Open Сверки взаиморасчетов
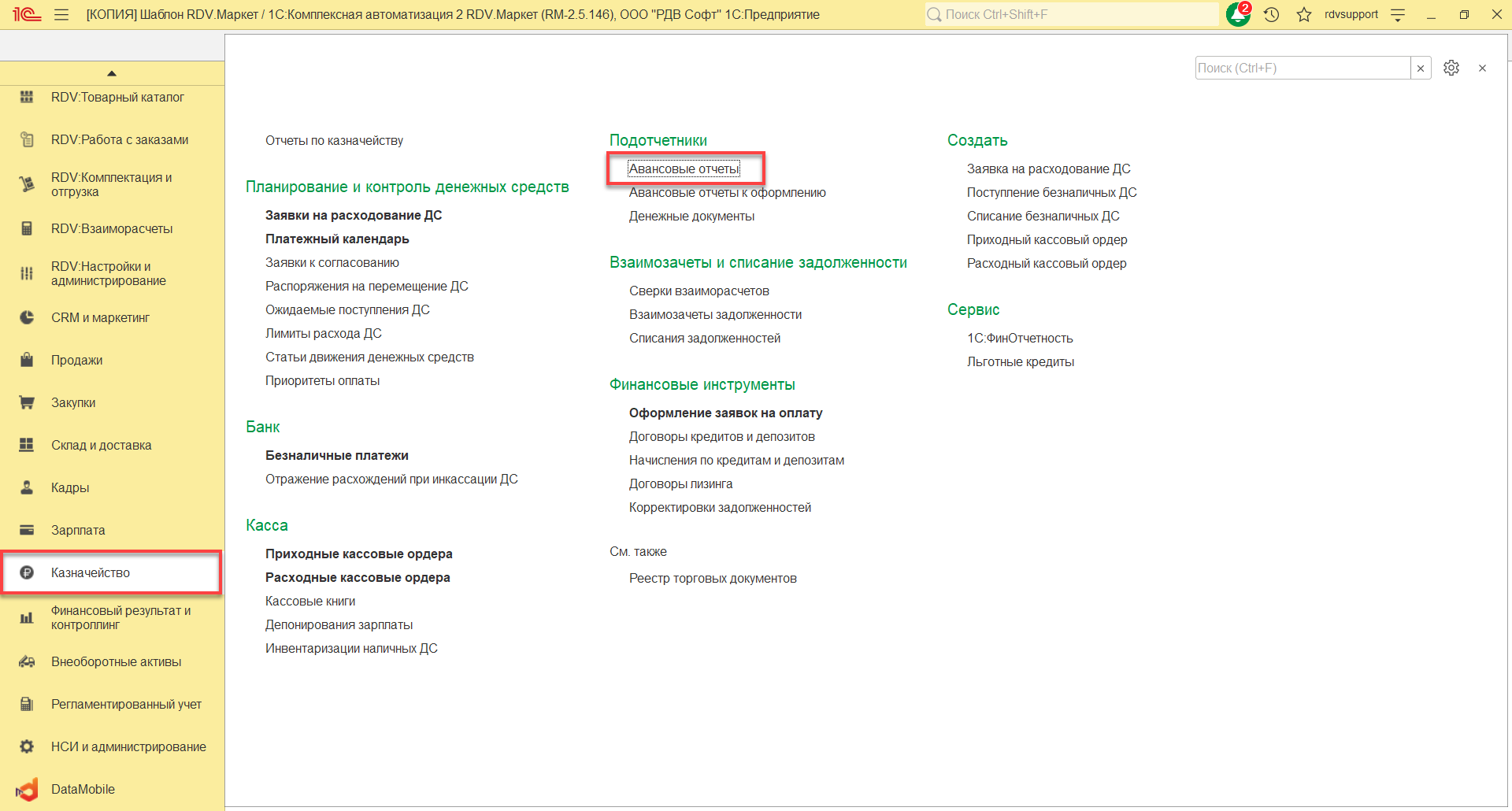Viewport: 1512px width, 811px height. pos(699,291)
